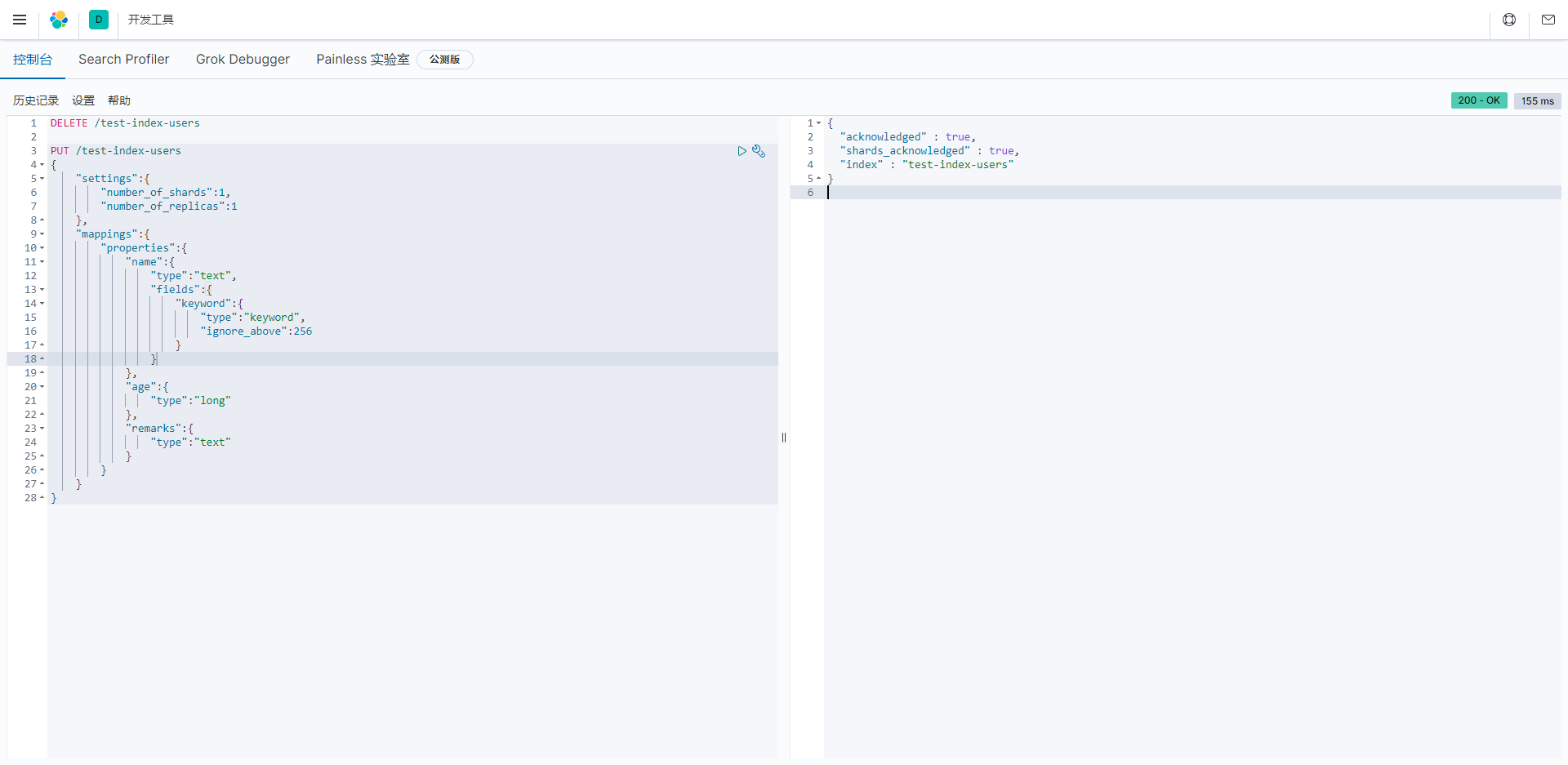Screen dimensions: 1568x765
Task: Click the "acknowledged" : true response line
Action: (x=908, y=137)
